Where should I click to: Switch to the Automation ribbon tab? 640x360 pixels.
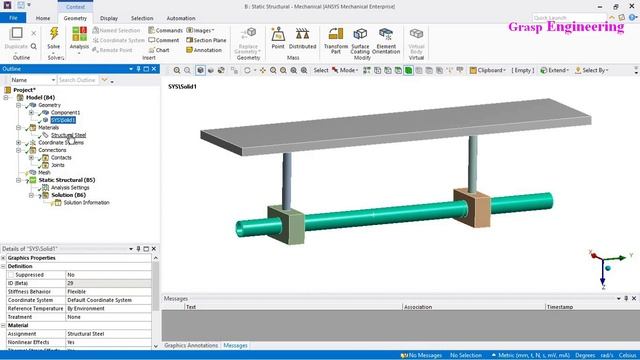pos(181,18)
